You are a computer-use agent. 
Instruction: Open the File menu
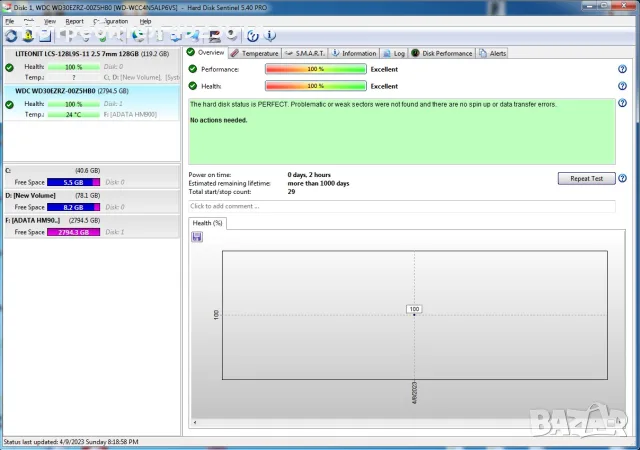pyautogui.click(x=10, y=21)
